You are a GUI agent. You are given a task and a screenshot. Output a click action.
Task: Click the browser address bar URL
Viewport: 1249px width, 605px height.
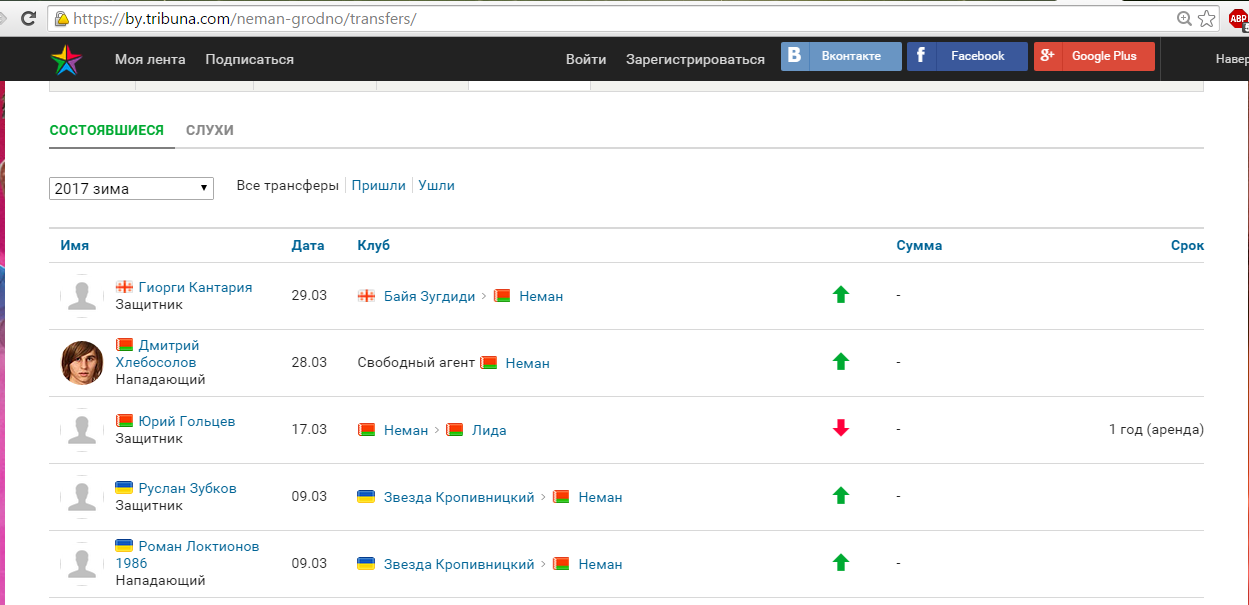246,19
